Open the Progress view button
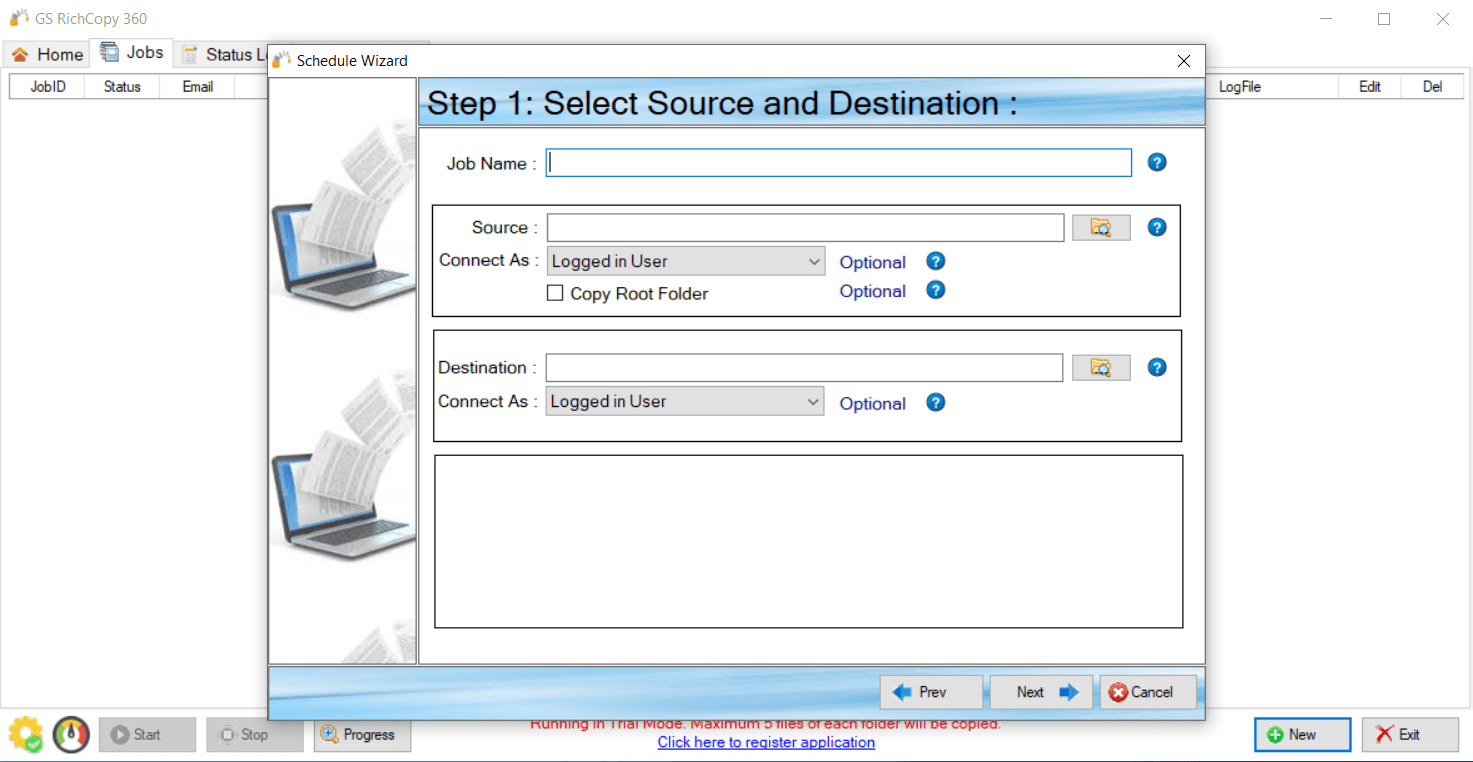The height and width of the screenshot is (762, 1473). coord(362,734)
